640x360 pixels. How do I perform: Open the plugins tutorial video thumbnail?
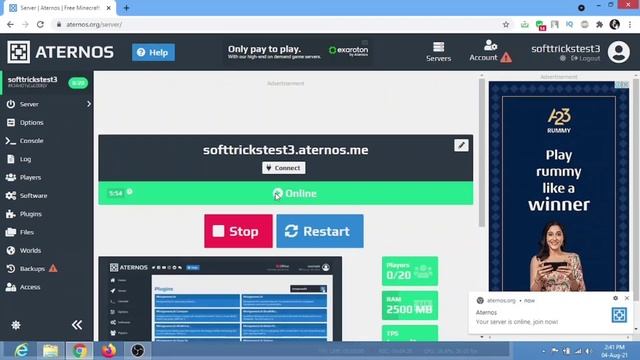click(x=220, y=299)
